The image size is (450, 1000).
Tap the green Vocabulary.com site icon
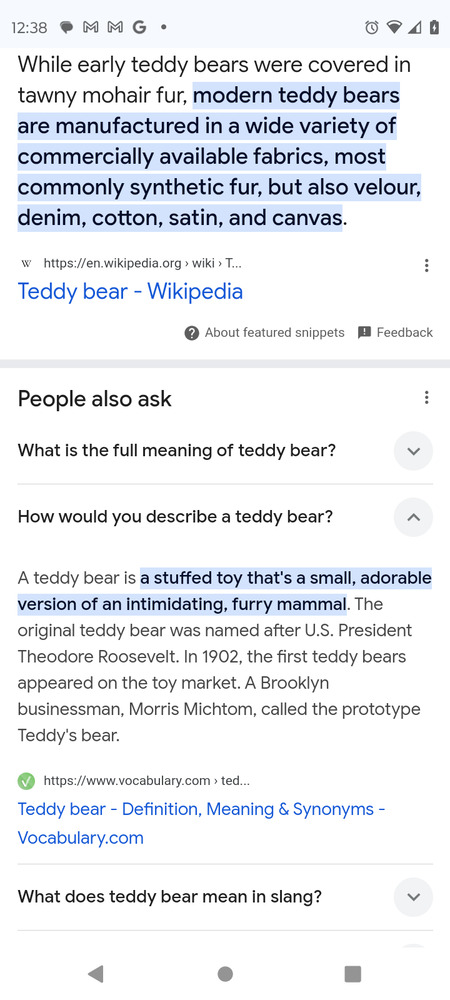tap(26, 781)
